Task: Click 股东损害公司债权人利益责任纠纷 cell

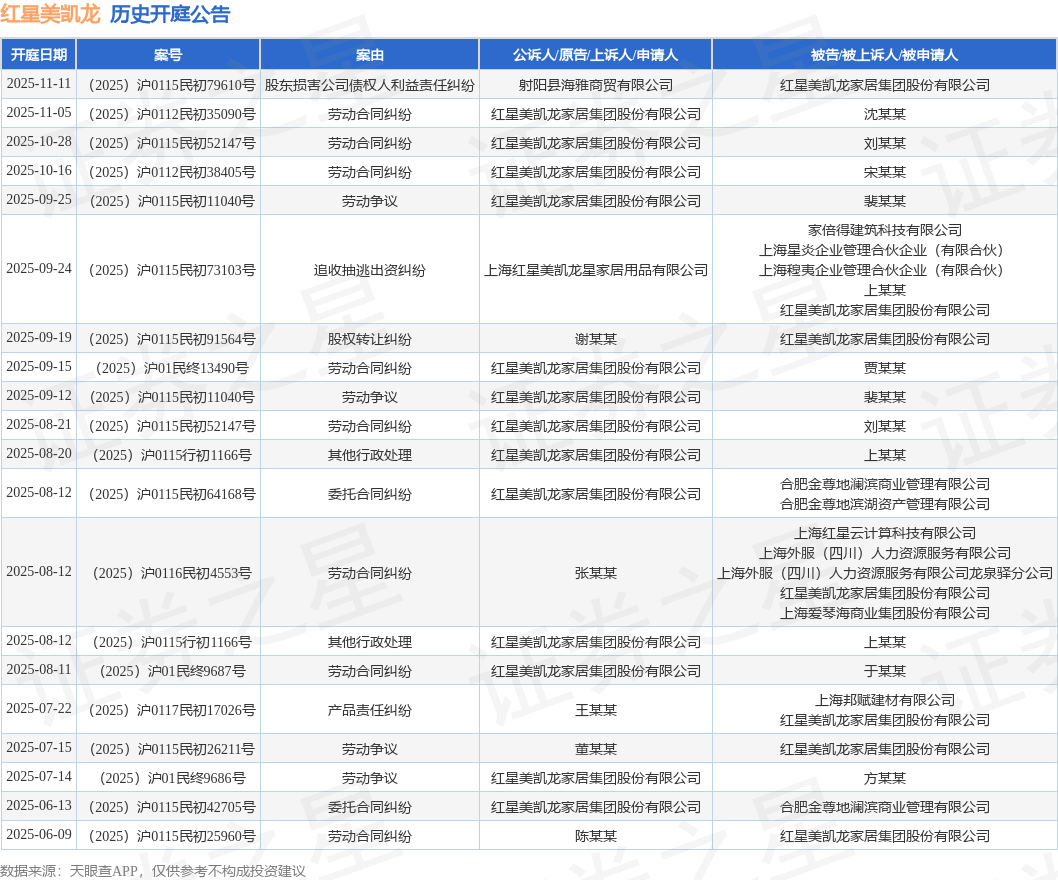Action: click(370, 85)
